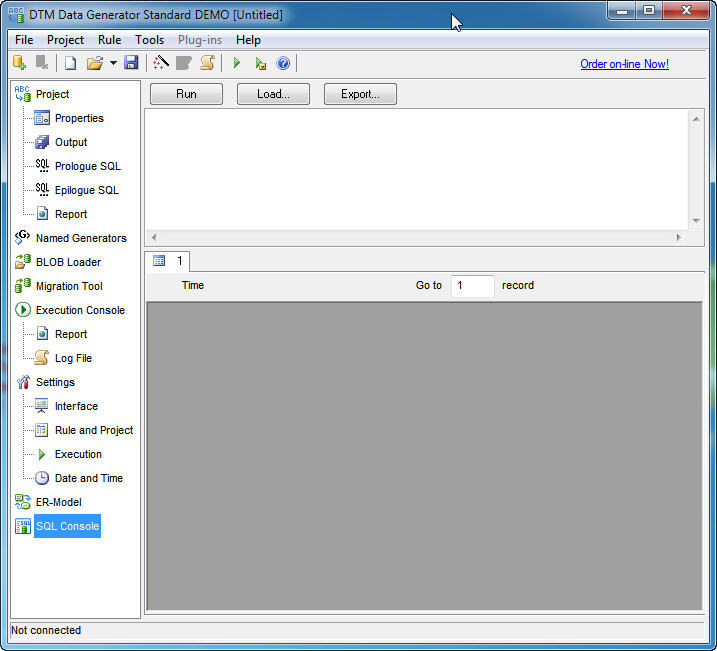The height and width of the screenshot is (651, 717).
Task: Click the SQL editor scroll up arrow
Action: tap(696, 119)
